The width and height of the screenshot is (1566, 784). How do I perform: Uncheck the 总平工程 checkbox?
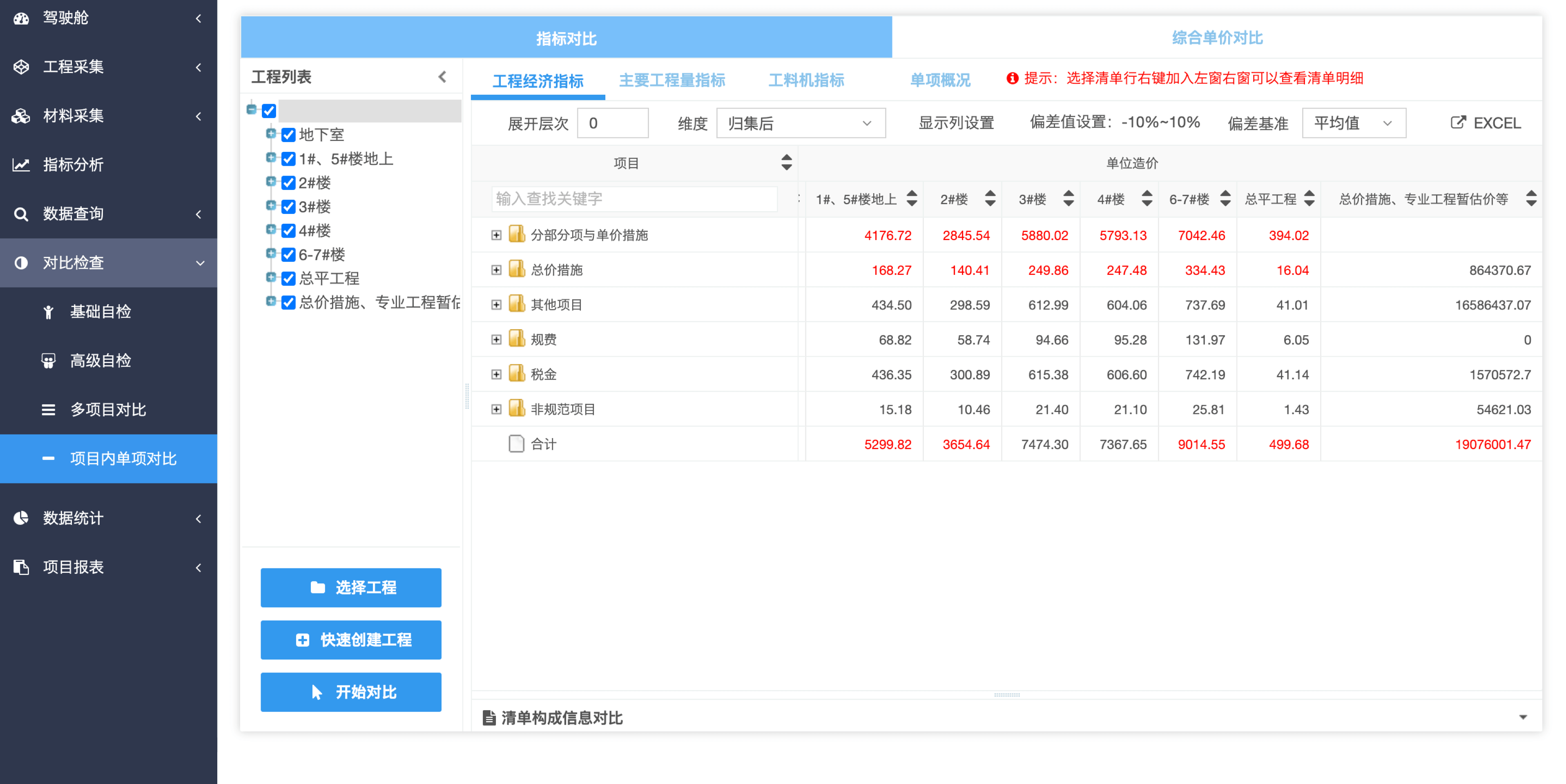[x=289, y=278]
